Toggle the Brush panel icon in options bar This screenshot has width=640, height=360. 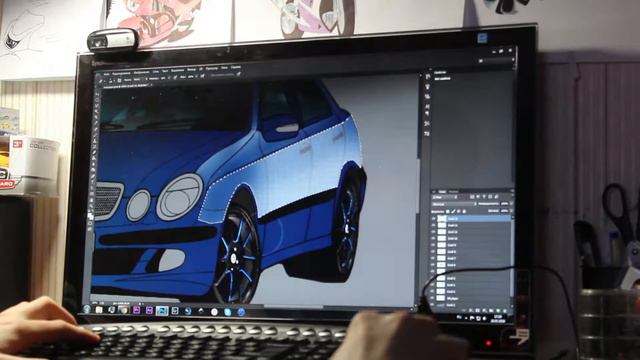(120, 80)
